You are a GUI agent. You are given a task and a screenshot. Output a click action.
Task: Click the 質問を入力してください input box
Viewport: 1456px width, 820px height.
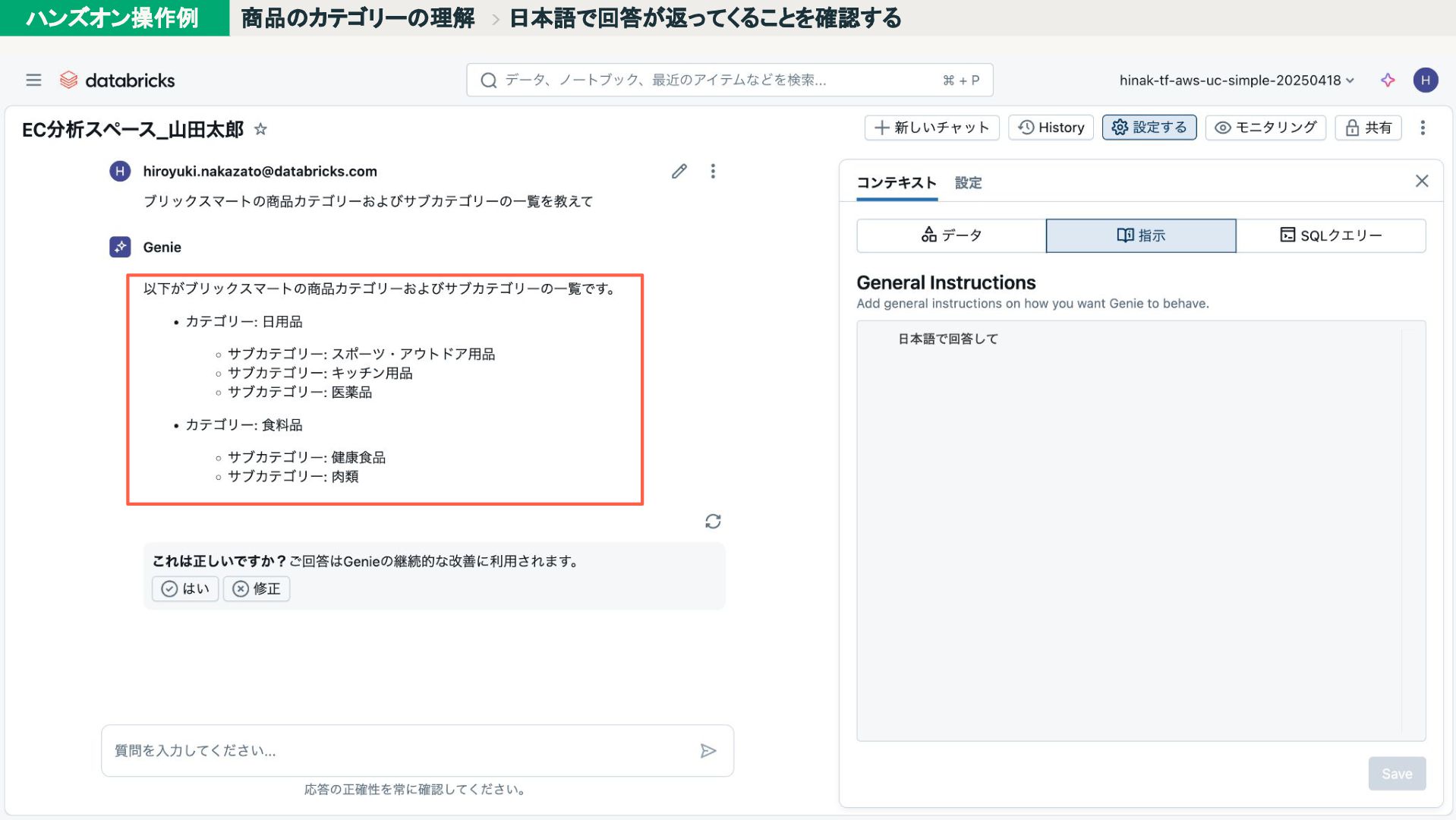(418, 751)
